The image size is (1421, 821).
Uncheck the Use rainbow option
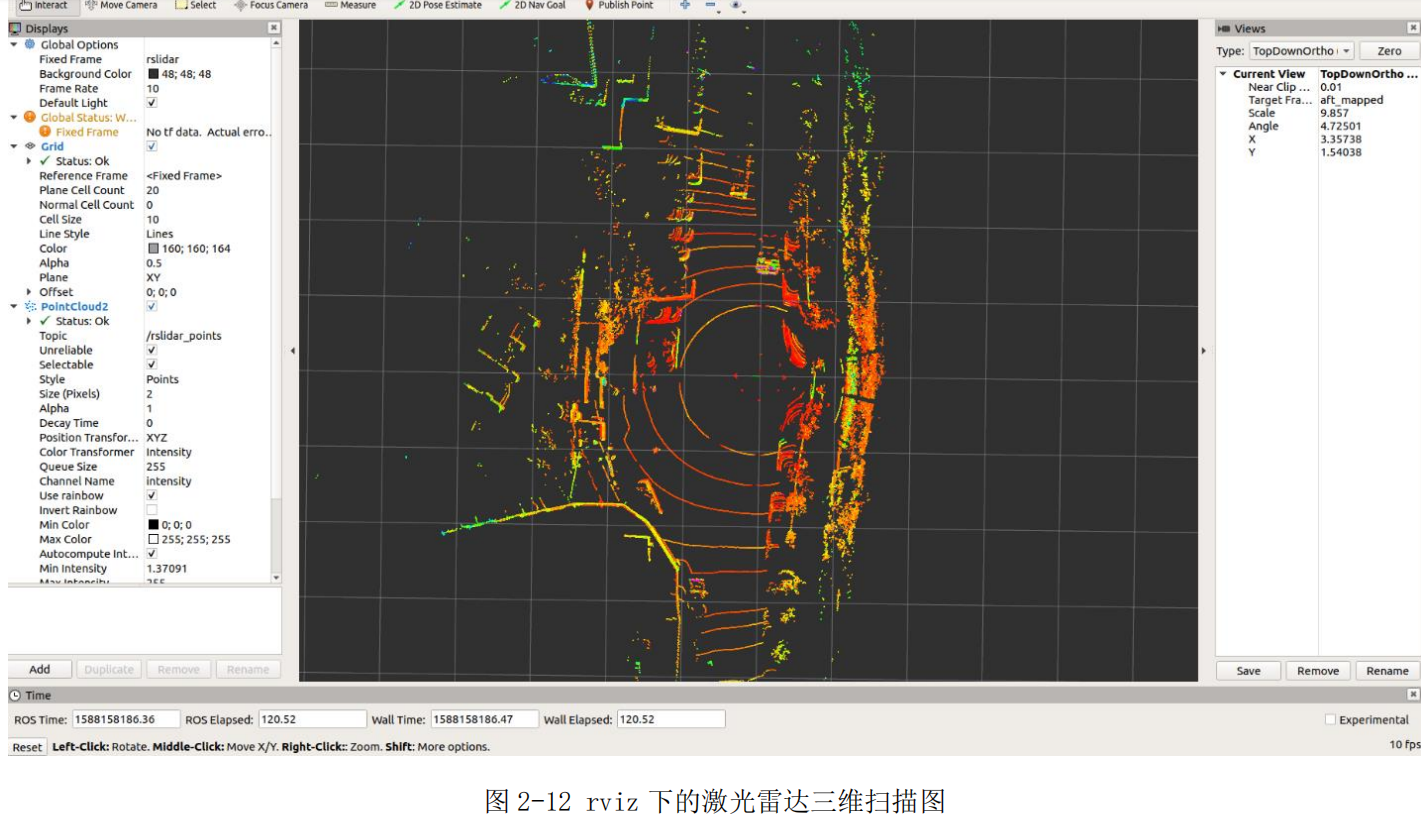[152, 495]
